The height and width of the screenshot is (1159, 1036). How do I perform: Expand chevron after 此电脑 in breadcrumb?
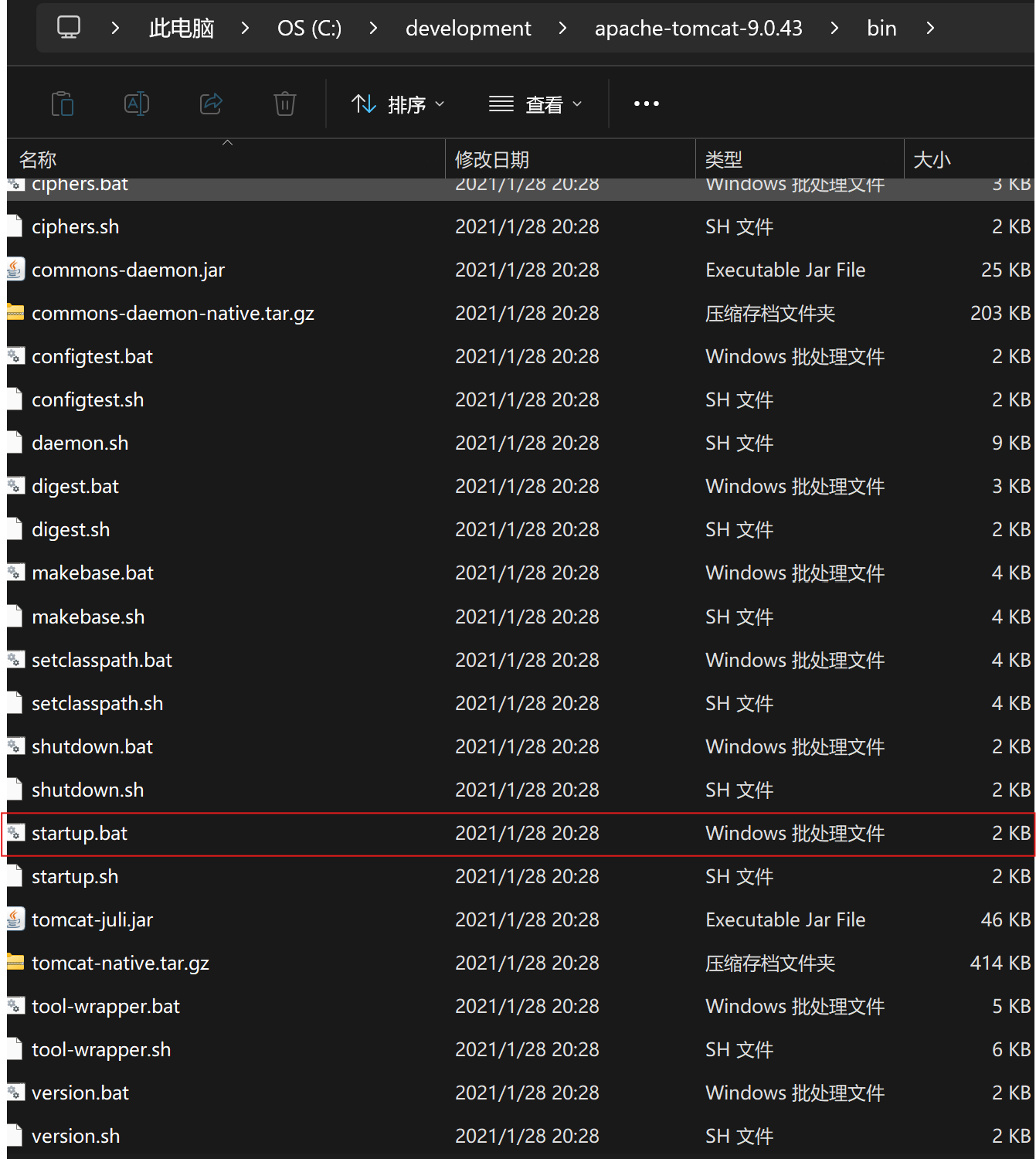coord(245,28)
